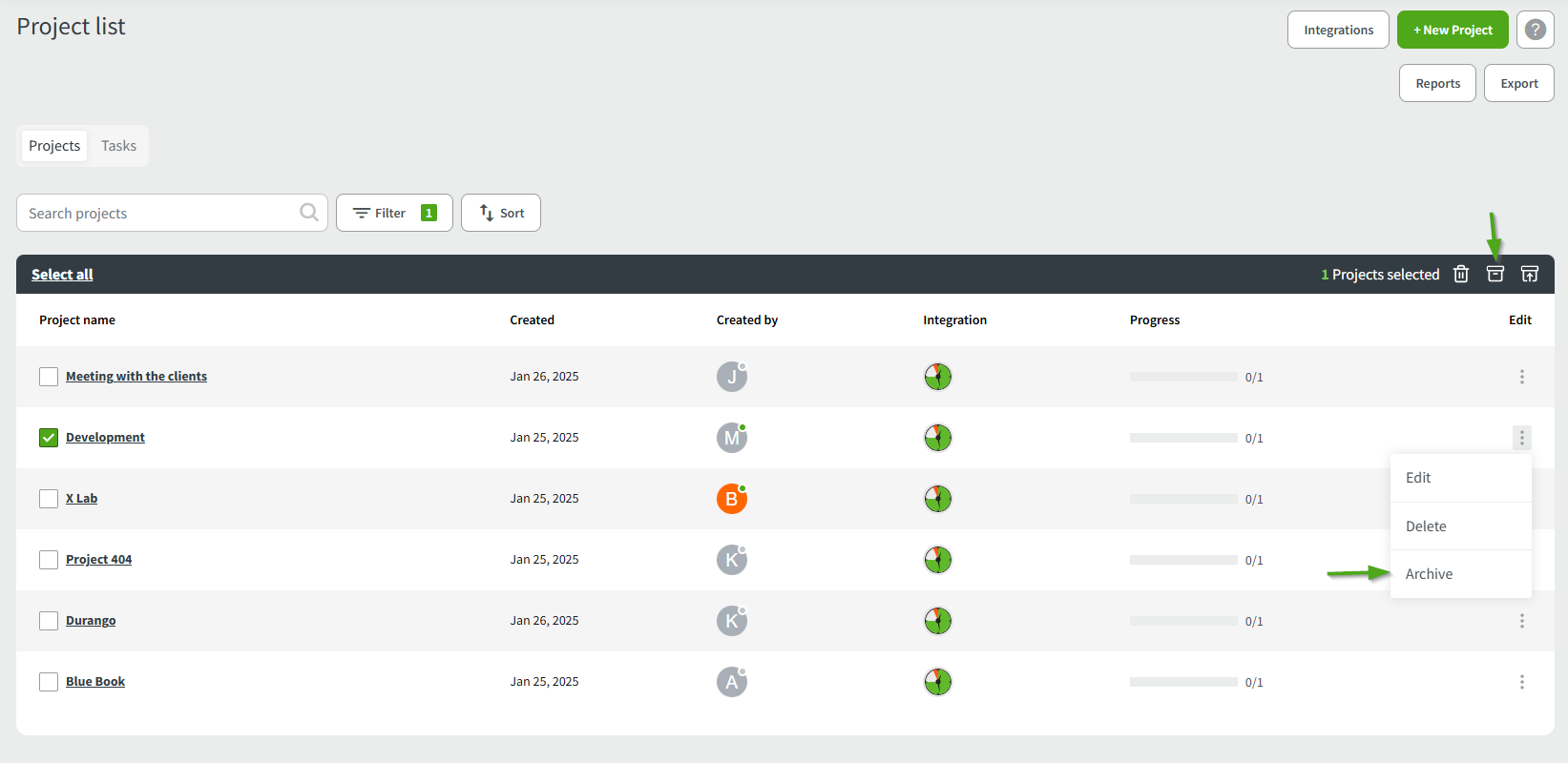Open the help question mark icon
This screenshot has height=763, width=1568.
[x=1535, y=30]
